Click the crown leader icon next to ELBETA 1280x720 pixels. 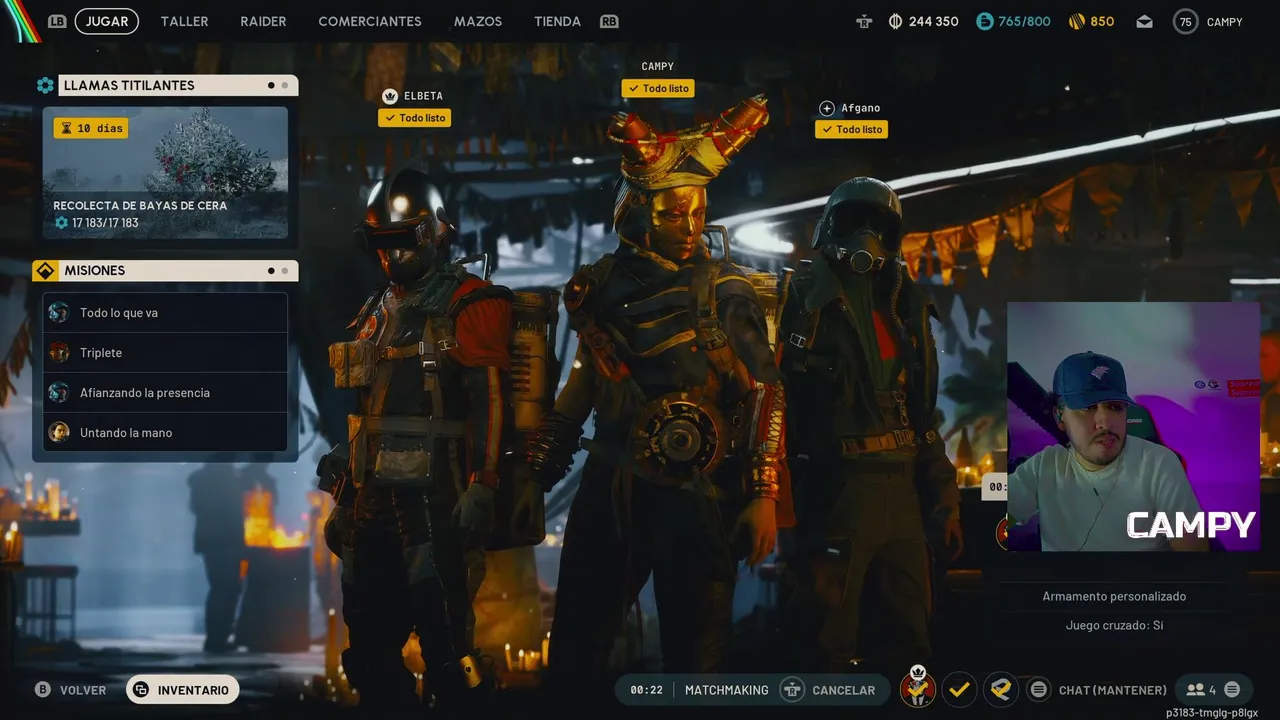[x=390, y=96]
